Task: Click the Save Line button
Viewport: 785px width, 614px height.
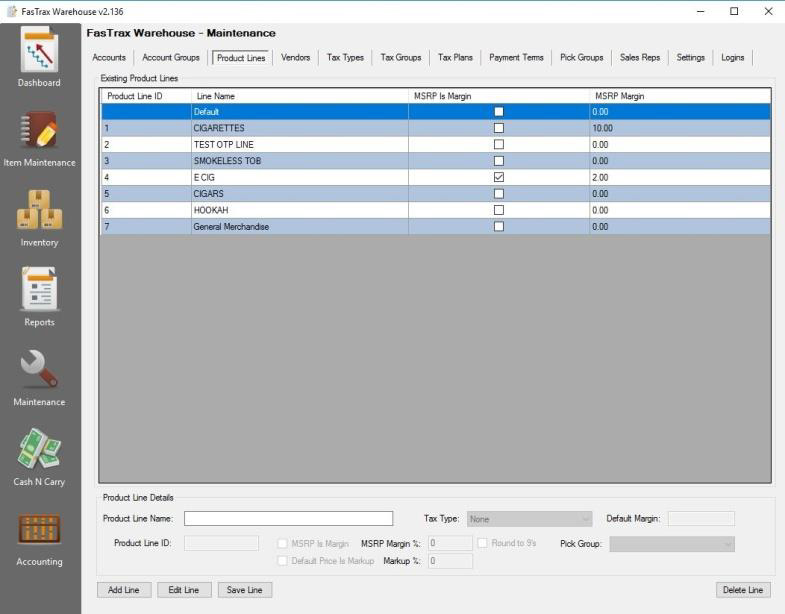Action: 244,590
